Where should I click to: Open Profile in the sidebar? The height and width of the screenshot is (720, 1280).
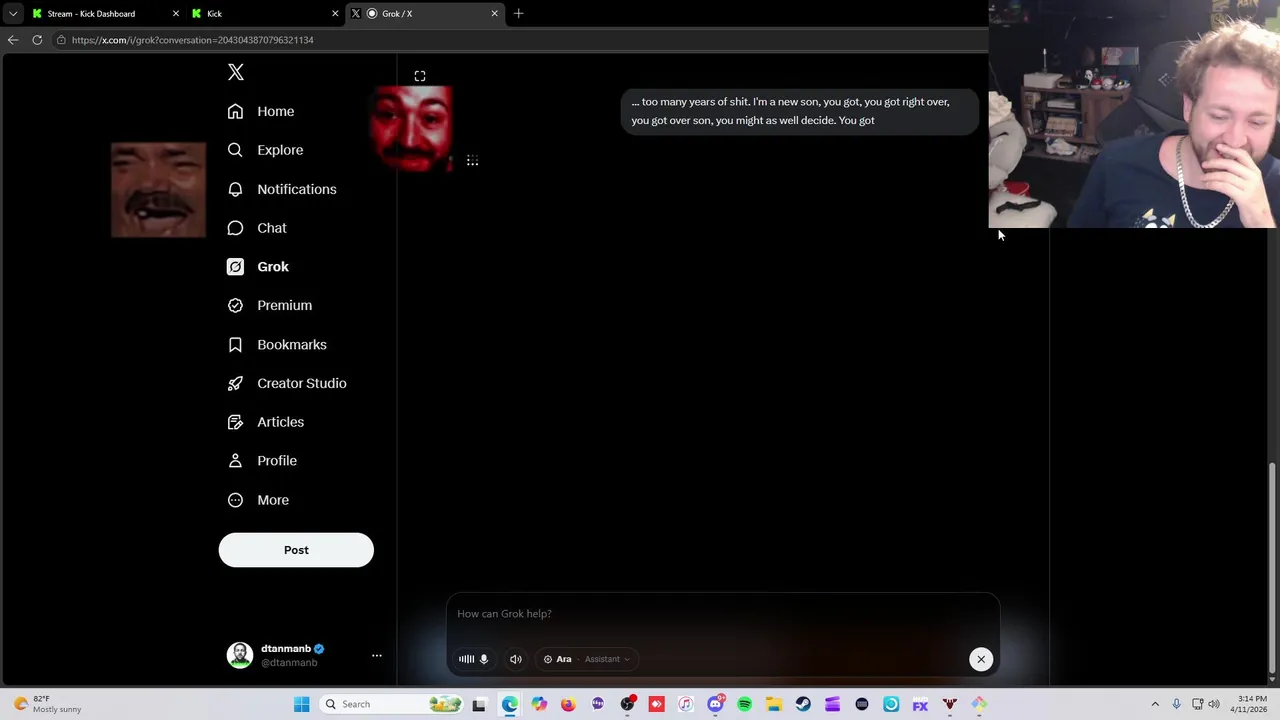click(x=262, y=461)
